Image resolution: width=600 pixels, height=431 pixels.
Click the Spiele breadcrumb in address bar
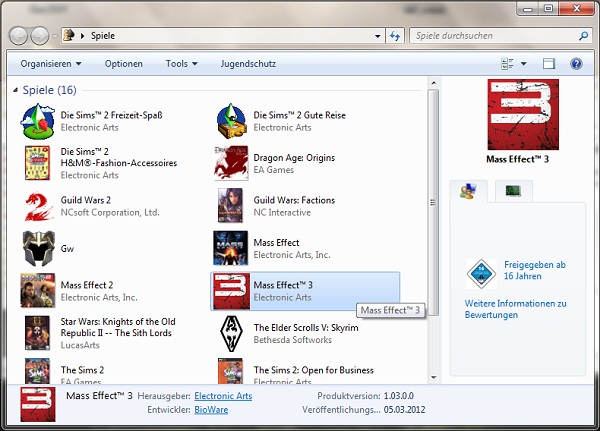103,36
